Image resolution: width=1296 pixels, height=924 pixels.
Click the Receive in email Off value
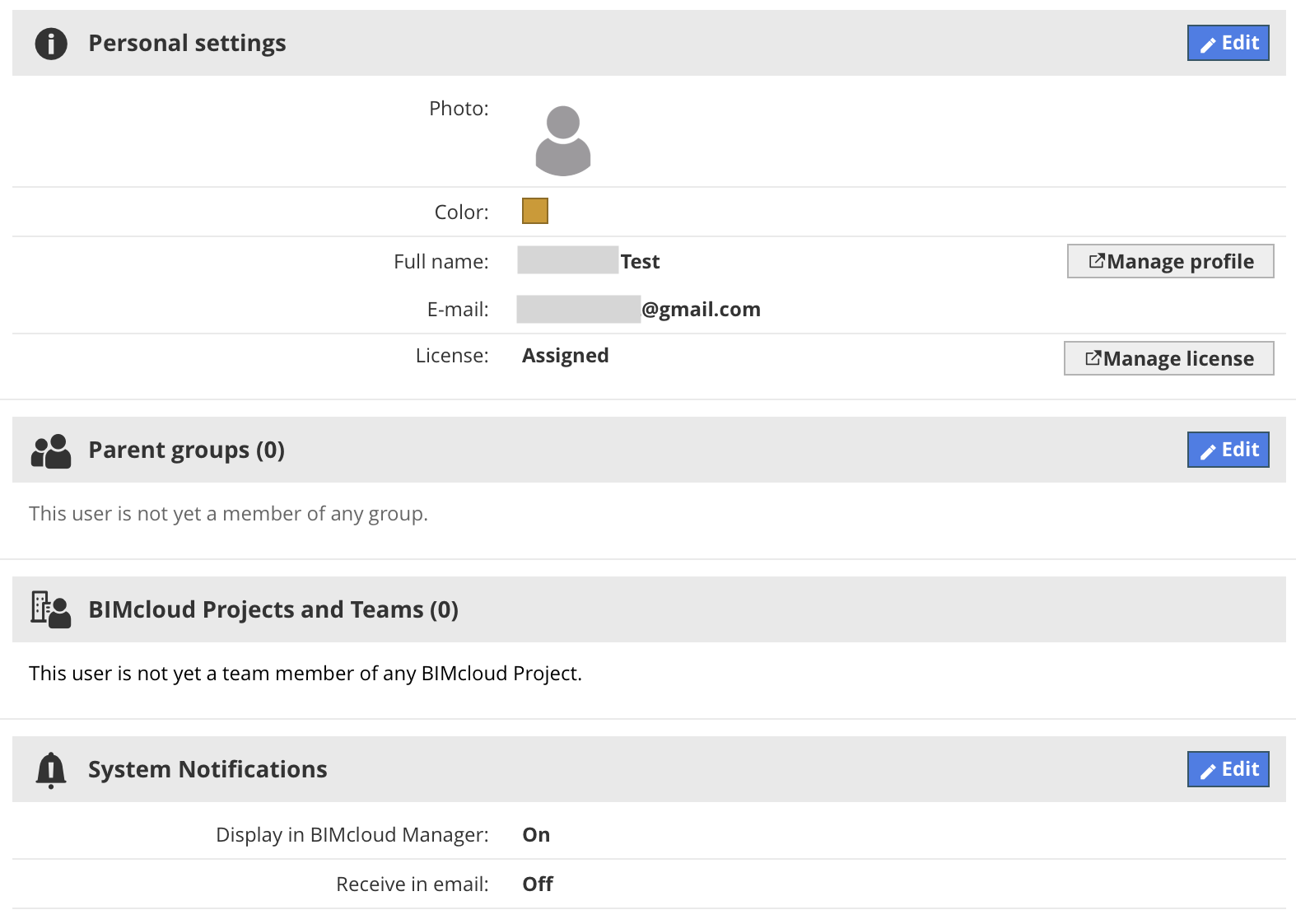tap(538, 884)
